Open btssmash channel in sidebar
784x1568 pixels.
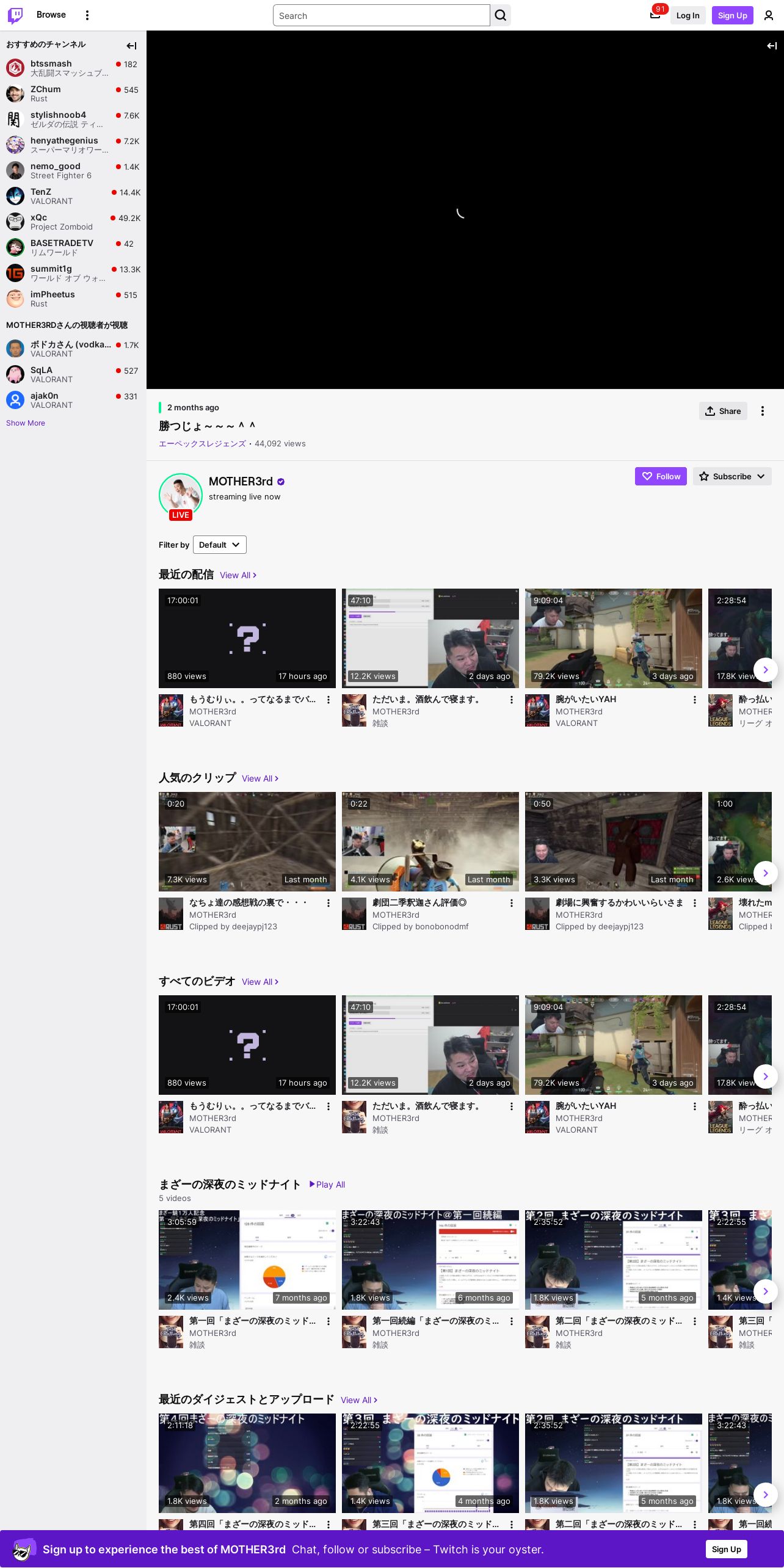[x=73, y=68]
